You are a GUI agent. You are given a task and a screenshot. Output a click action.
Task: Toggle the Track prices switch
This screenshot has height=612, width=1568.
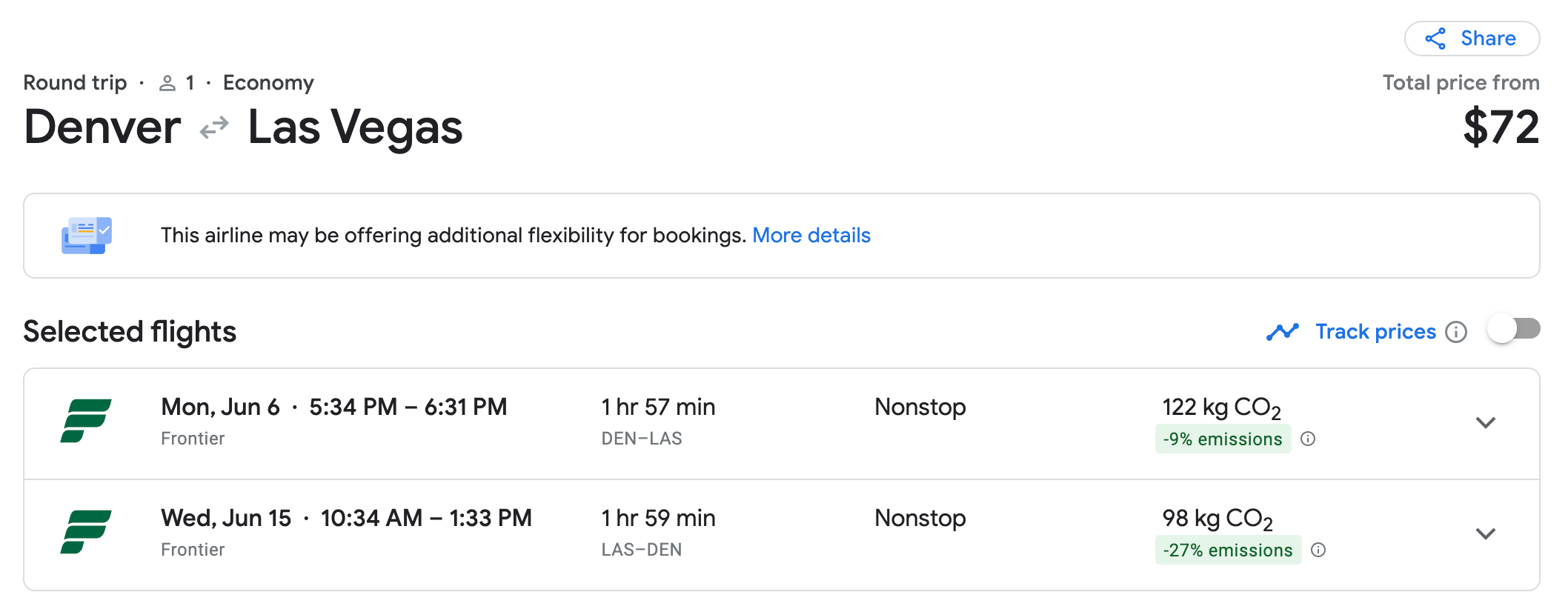click(1513, 330)
